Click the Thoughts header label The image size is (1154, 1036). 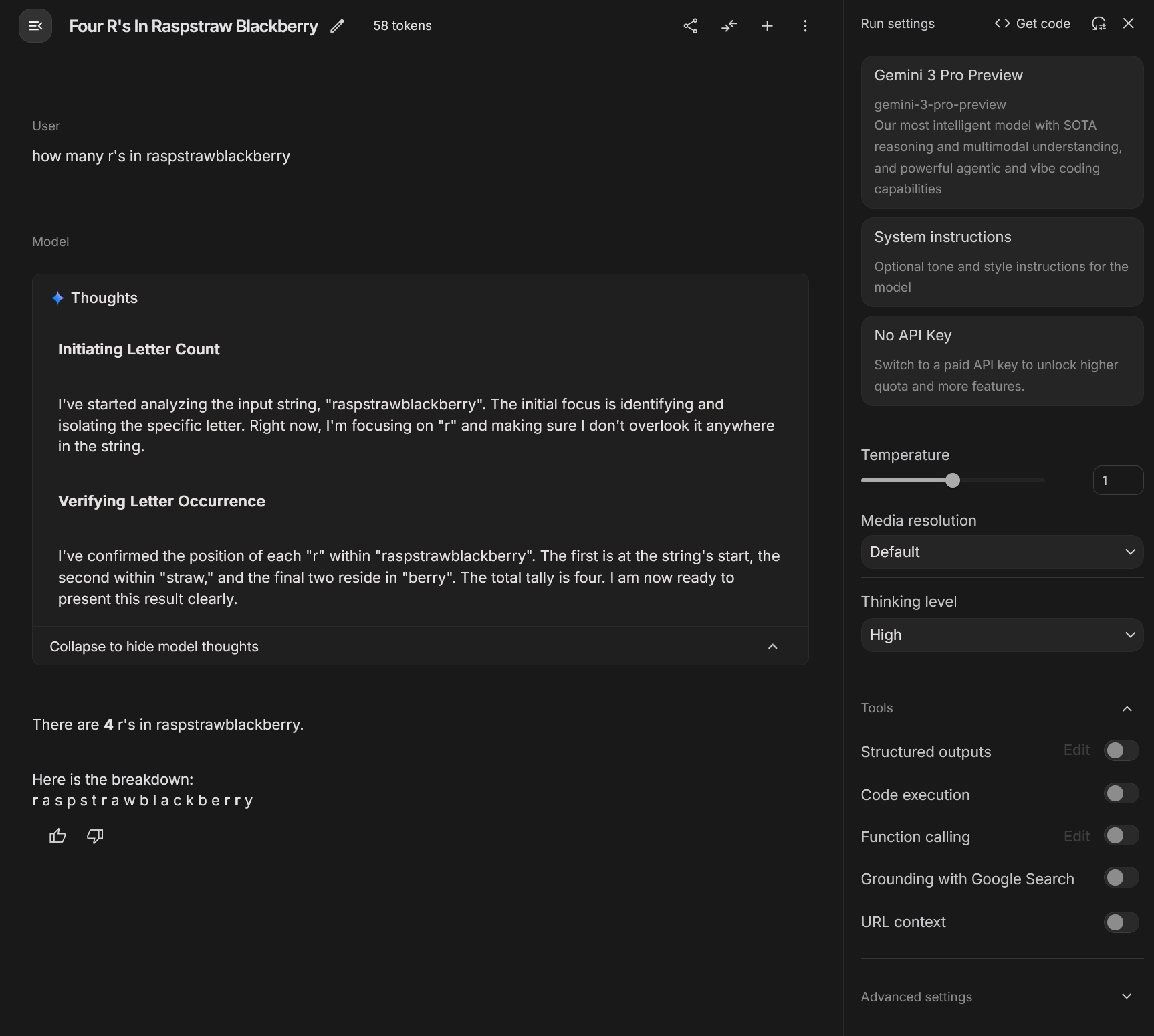point(104,298)
